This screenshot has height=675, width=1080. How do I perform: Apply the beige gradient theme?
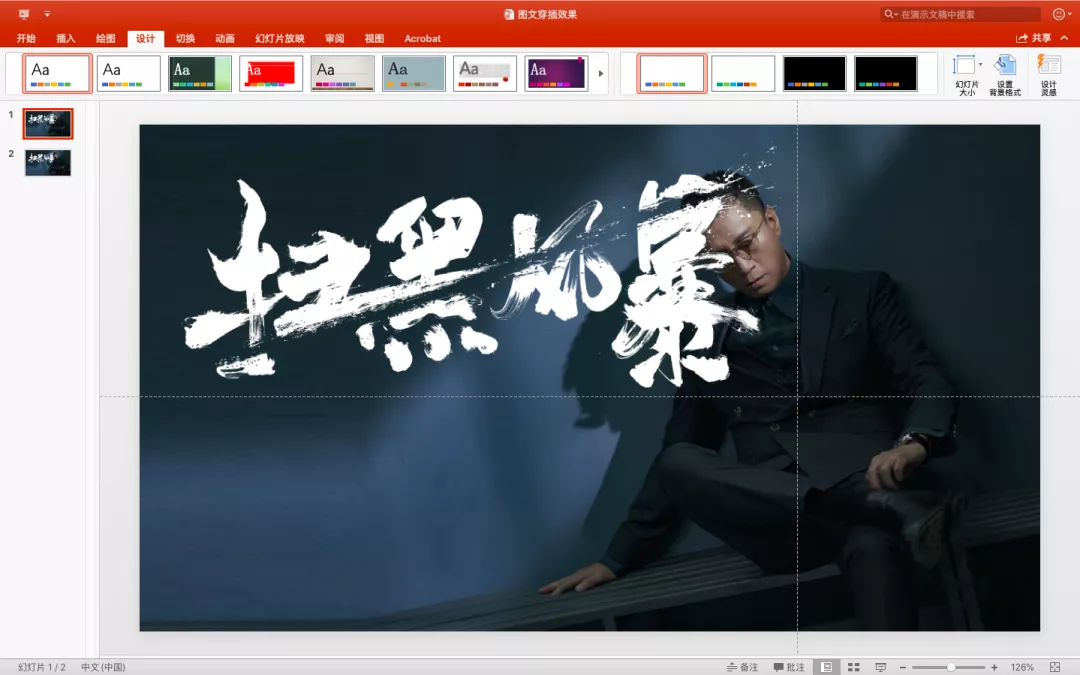(342, 73)
